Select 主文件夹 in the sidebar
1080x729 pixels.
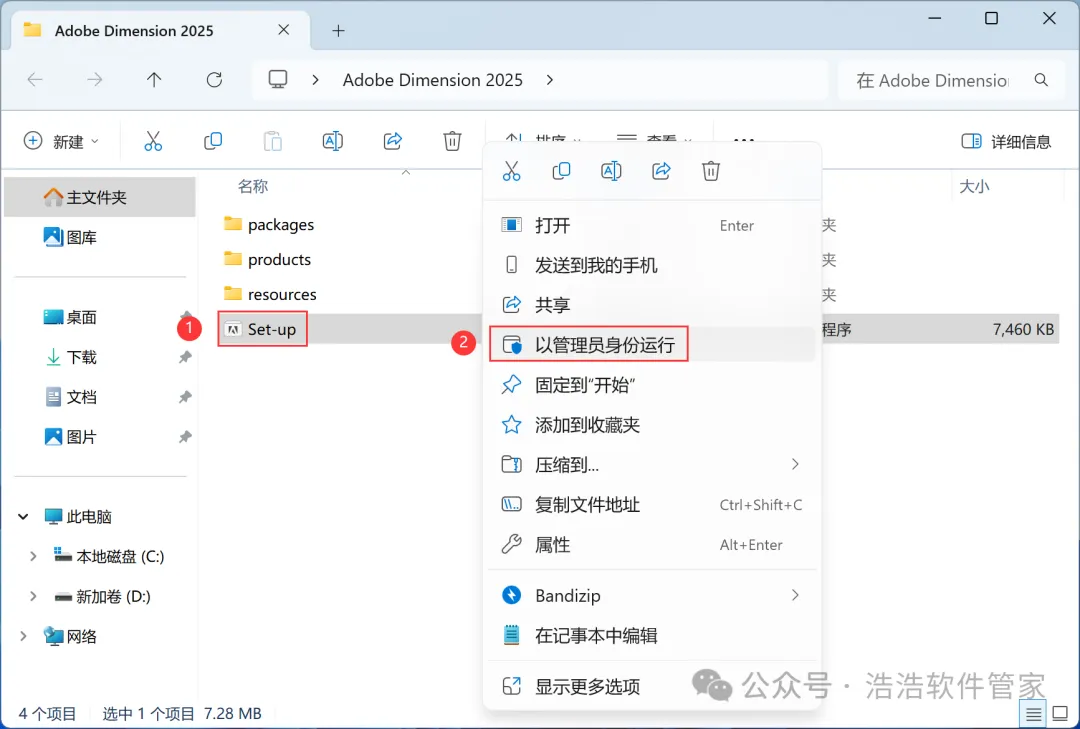[100, 197]
